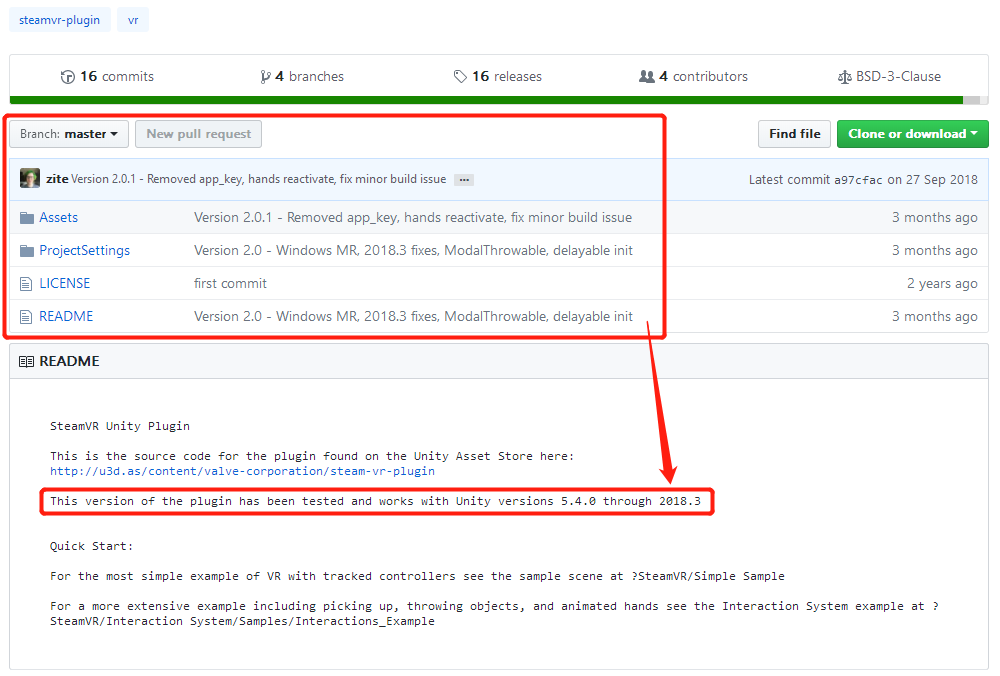Screen dimensions: 1000x676
Task: Click the Find file button
Action: 794,134
